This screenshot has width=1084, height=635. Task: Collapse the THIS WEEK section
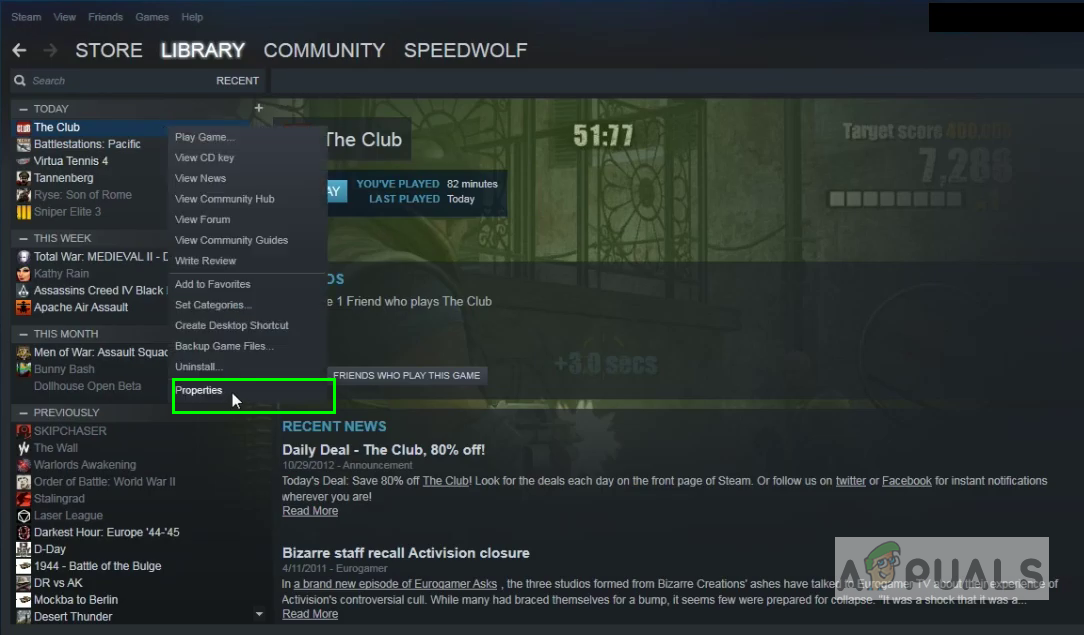24,238
